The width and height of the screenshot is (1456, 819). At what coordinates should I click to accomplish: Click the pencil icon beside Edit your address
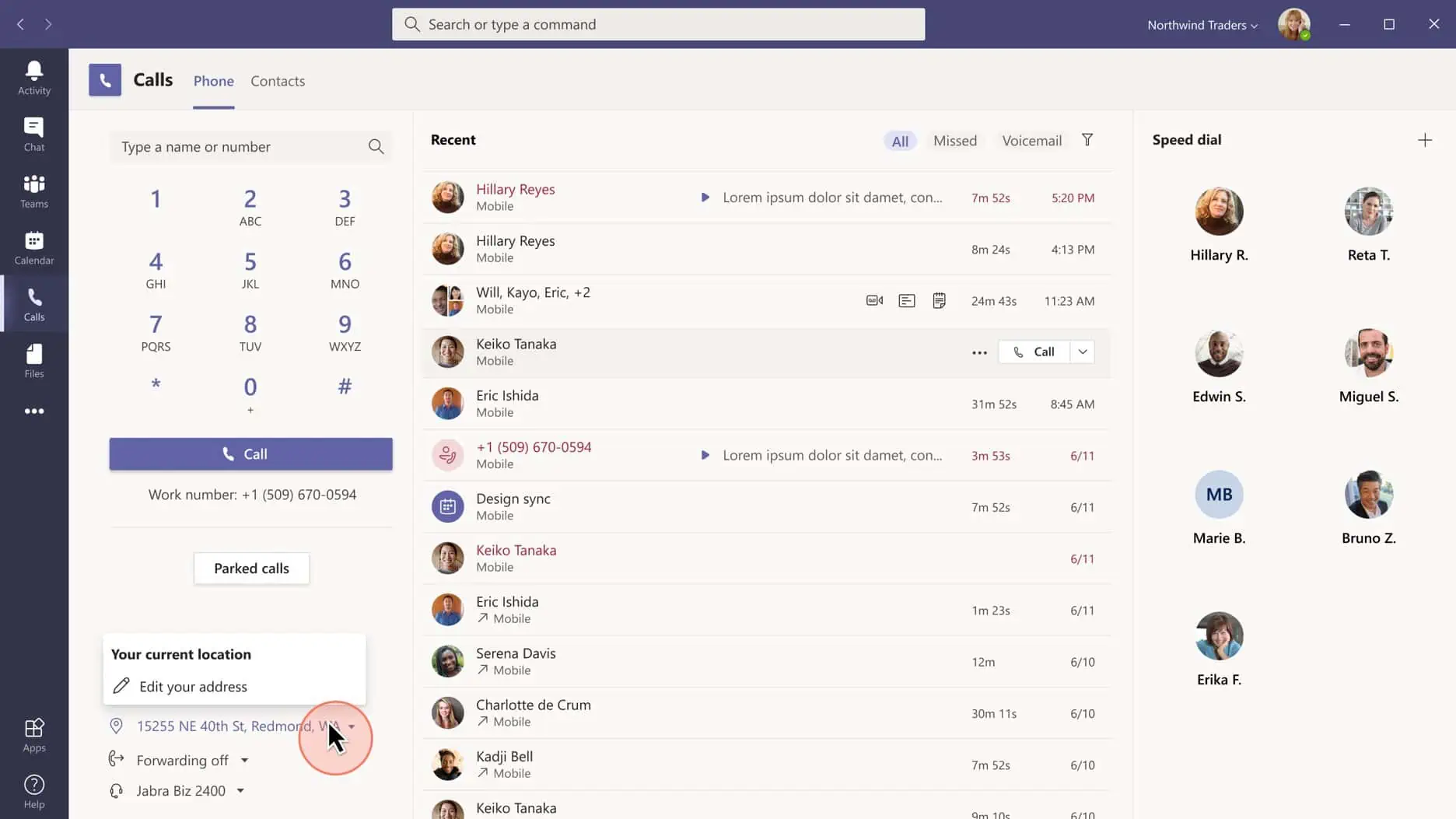point(121,686)
